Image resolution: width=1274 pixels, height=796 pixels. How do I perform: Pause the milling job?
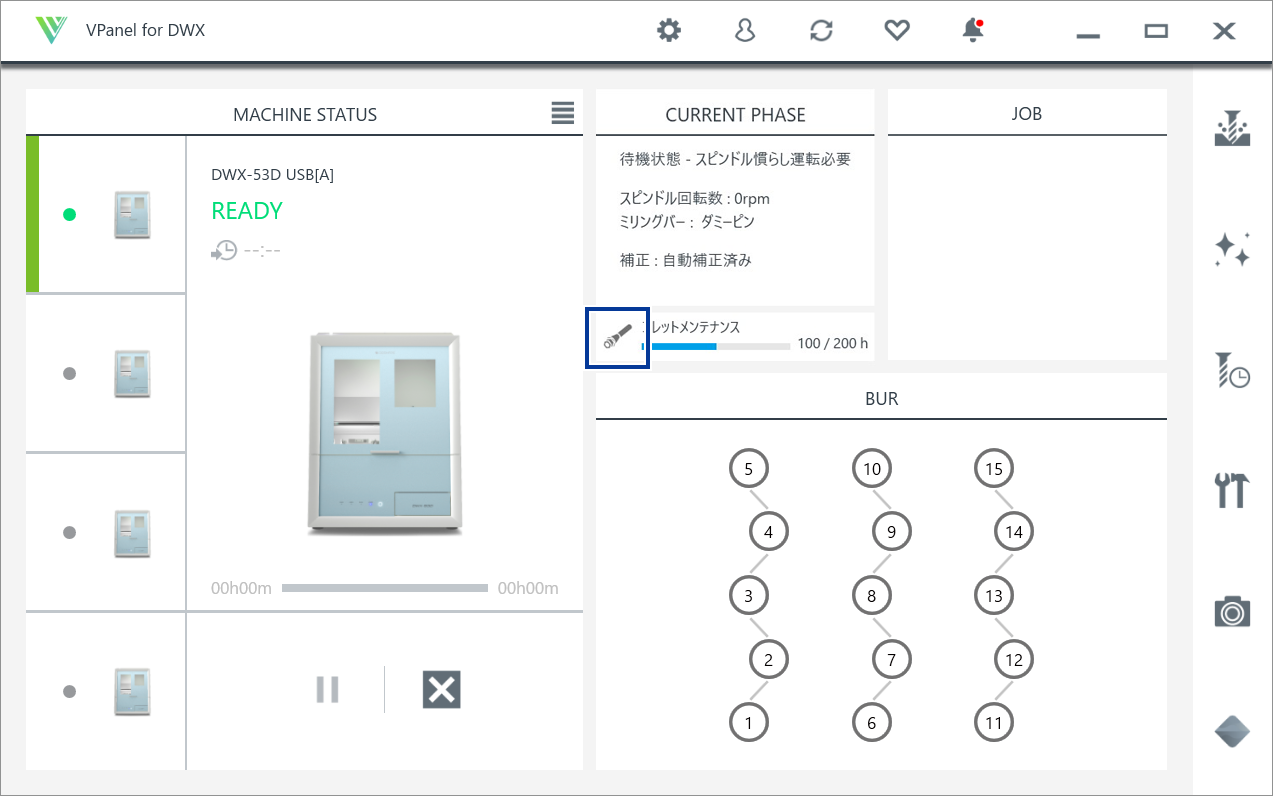328,690
